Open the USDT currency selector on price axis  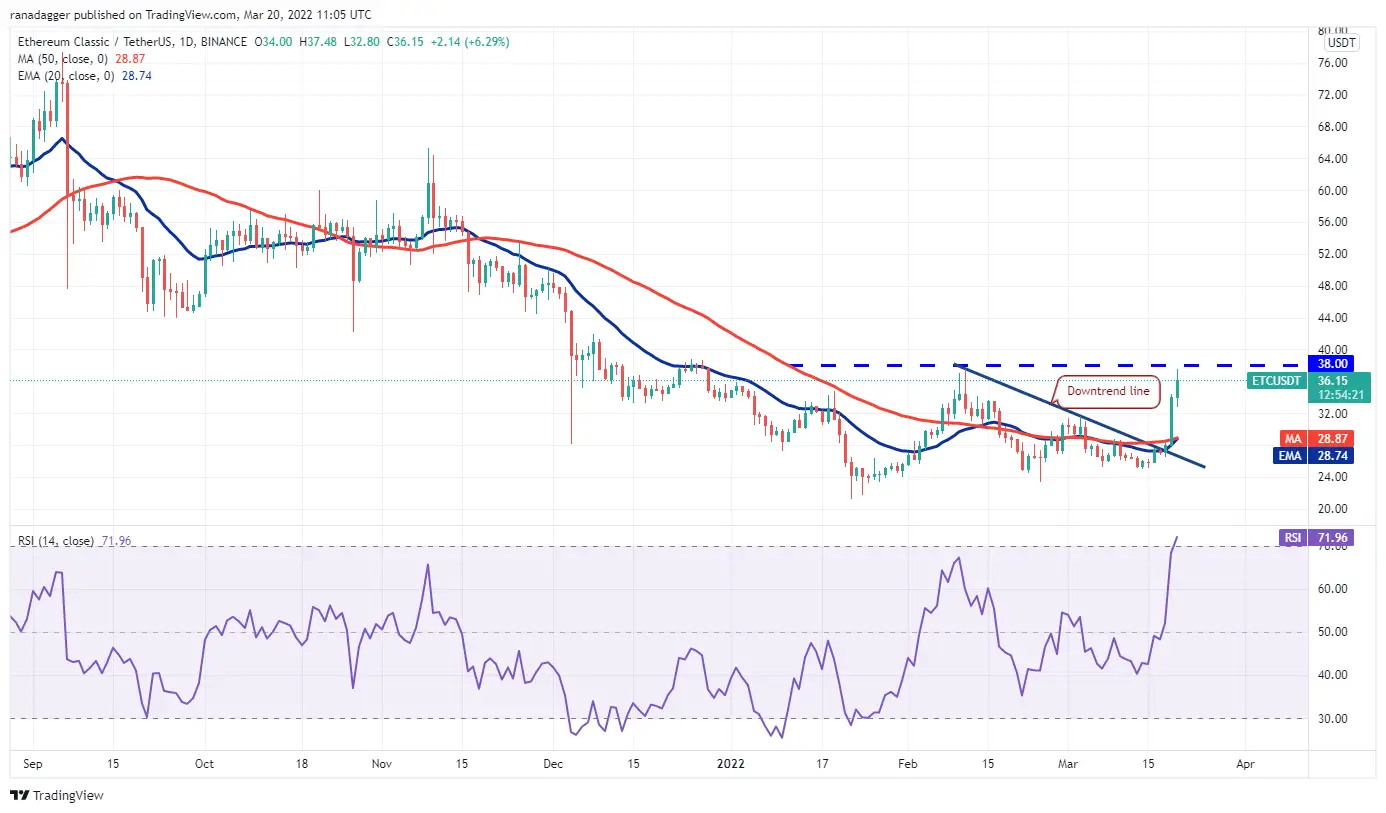point(1341,43)
